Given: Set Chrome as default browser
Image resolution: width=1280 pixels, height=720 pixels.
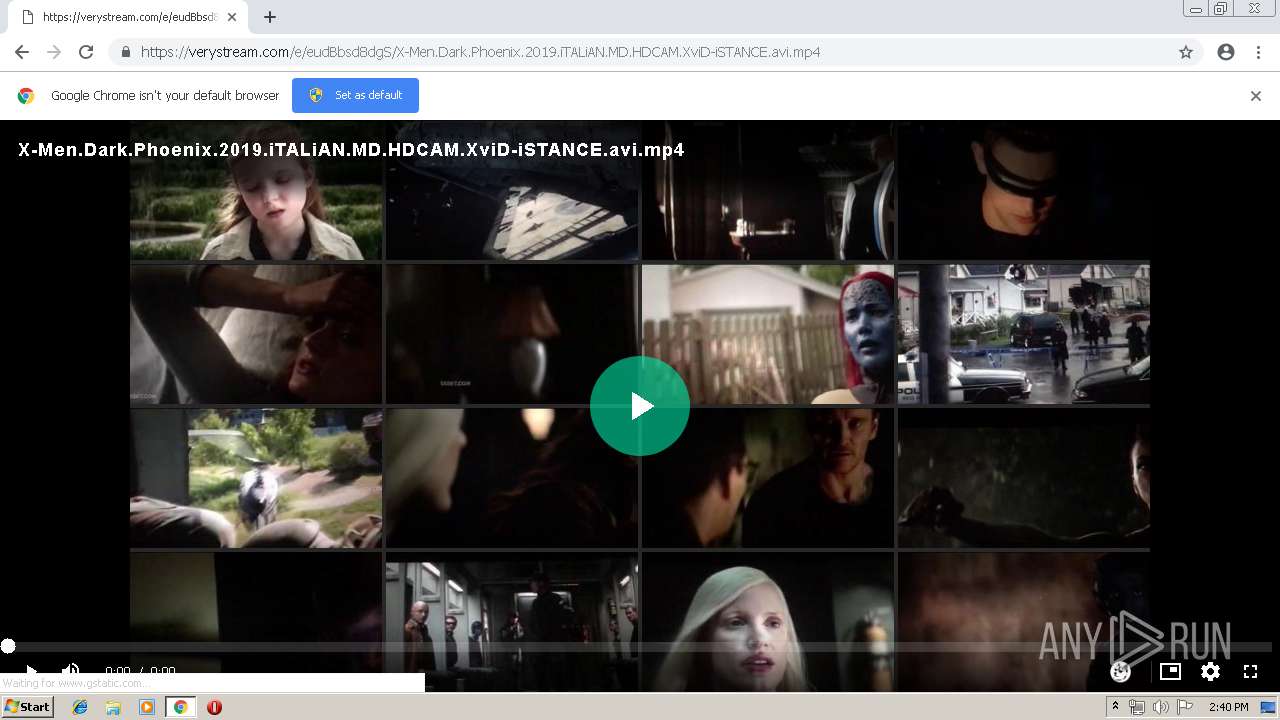Looking at the screenshot, I should pyautogui.click(x=355, y=95).
